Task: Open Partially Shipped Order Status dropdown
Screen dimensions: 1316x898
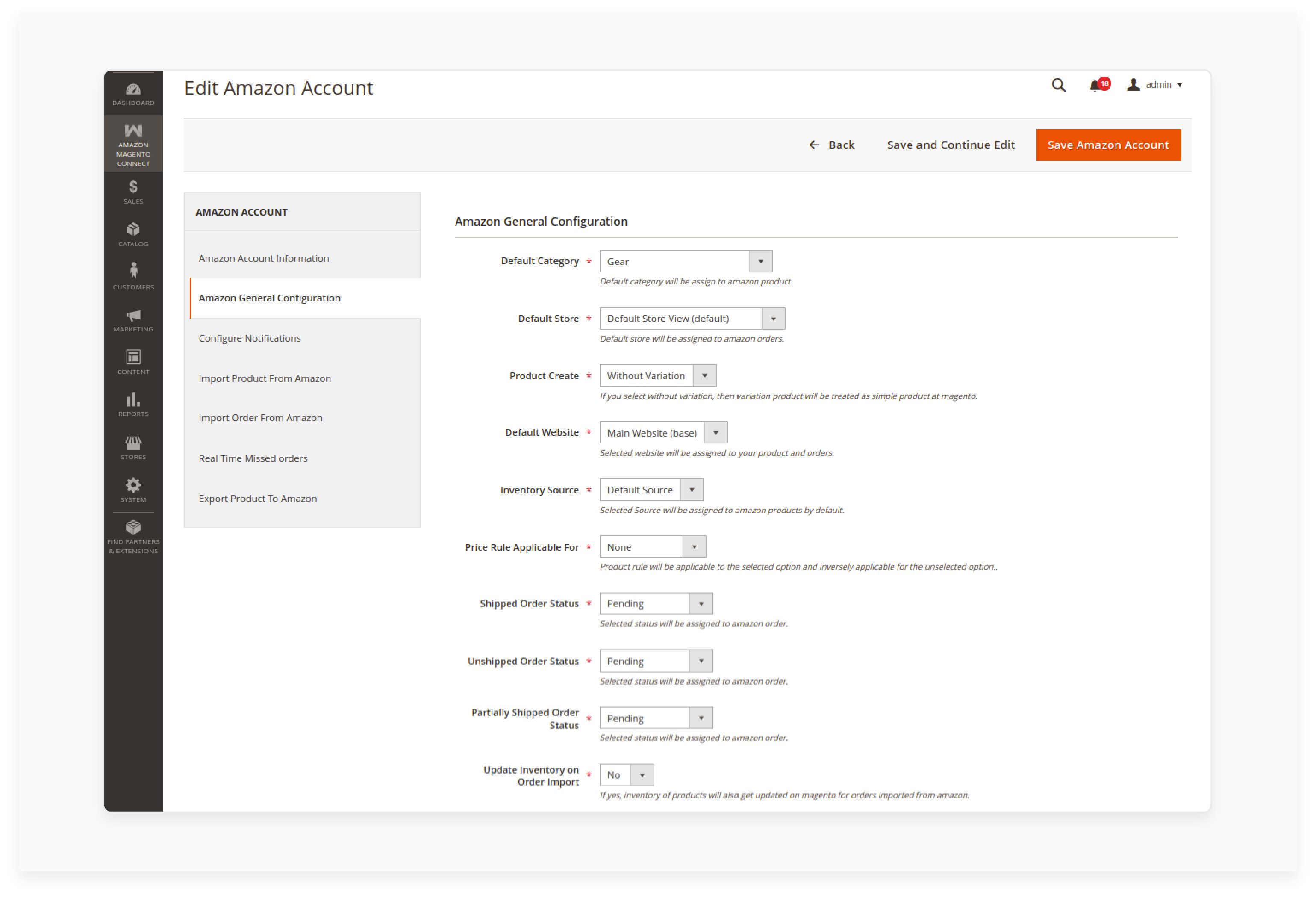Action: [x=656, y=718]
